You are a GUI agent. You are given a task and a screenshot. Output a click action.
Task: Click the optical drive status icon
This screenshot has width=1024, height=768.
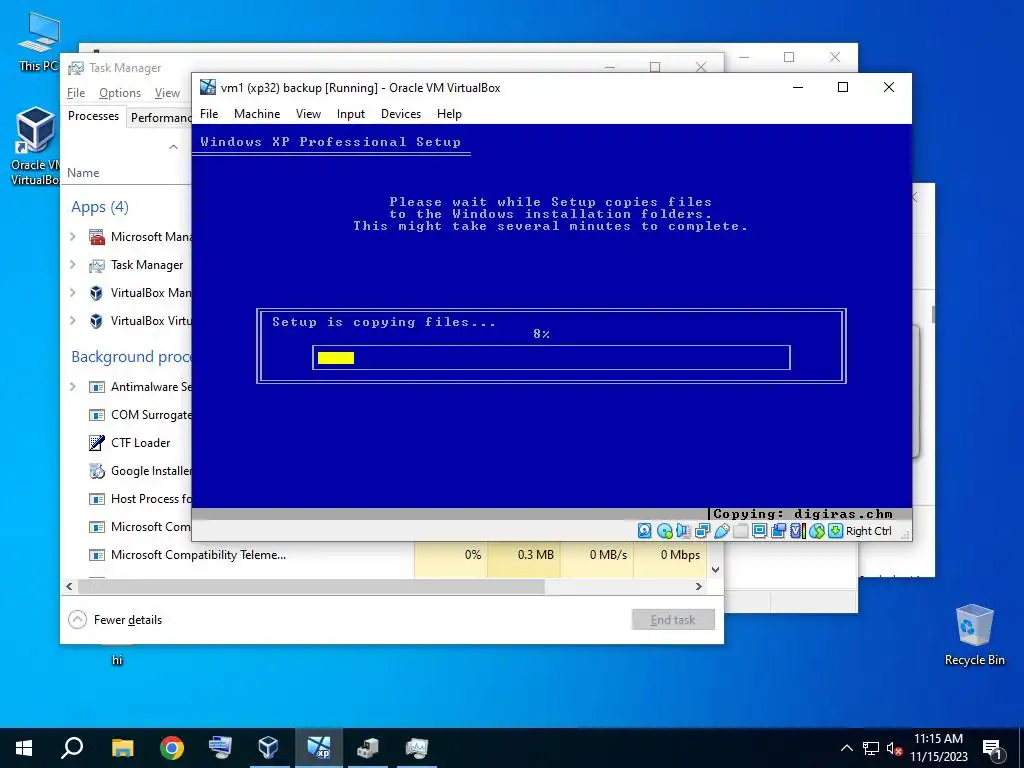pos(665,531)
